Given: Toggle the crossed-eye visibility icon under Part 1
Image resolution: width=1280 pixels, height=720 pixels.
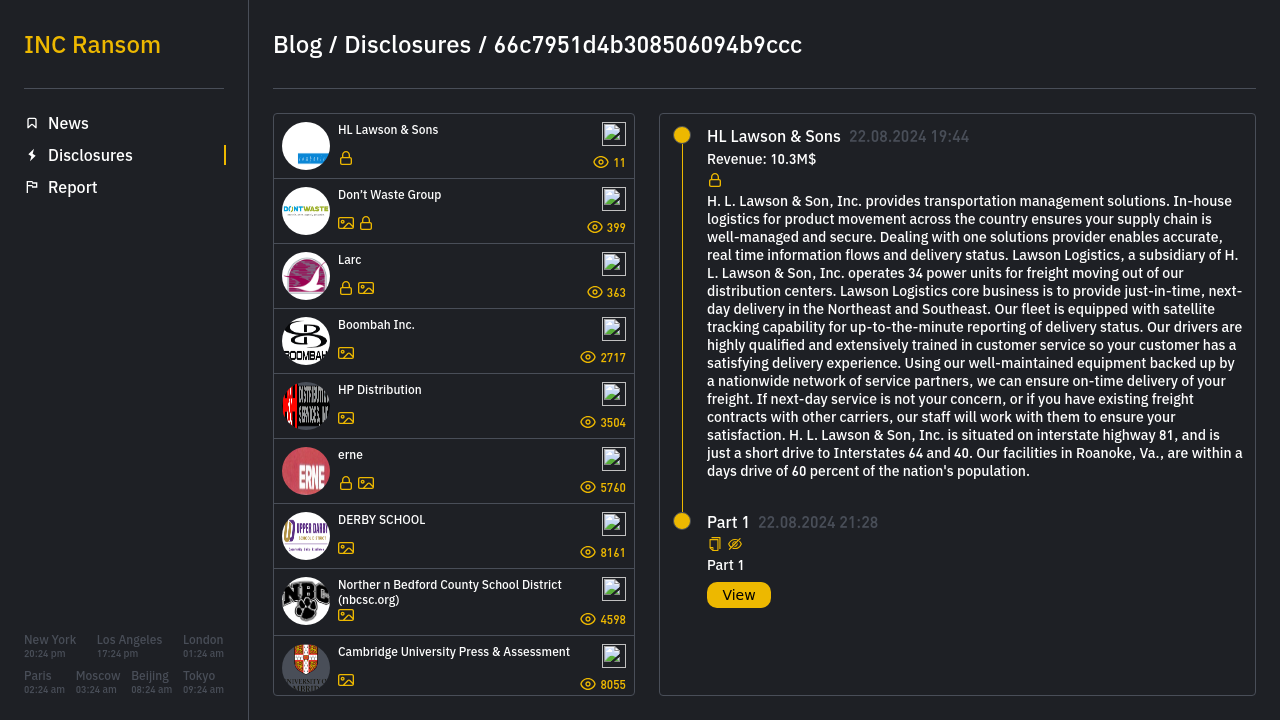Looking at the screenshot, I should coord(735,544).
